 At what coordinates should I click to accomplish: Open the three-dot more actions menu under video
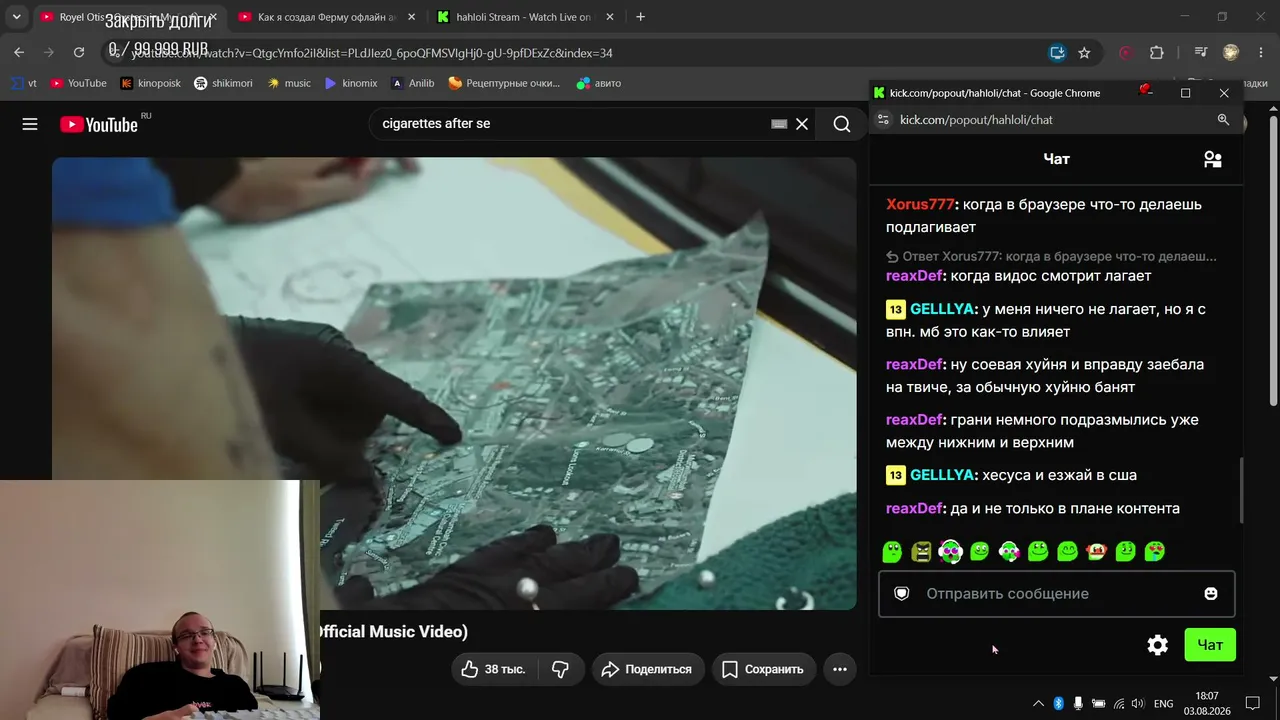point(840,669)
